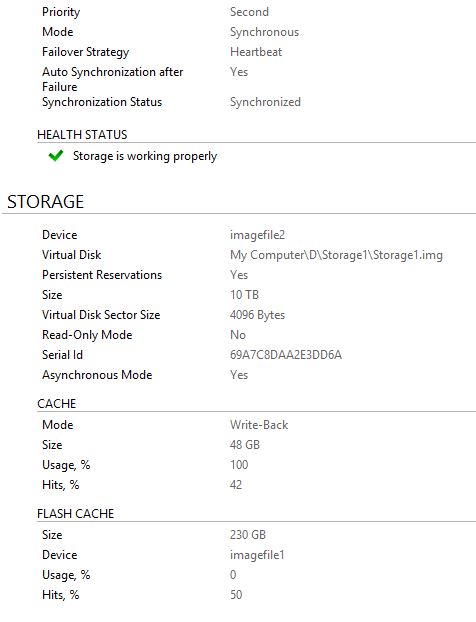Image resolution: width=476 pixels, height=622 pixels.
Task: Select the storage Size value 10 TB
Action: click(x=244, y=295)
